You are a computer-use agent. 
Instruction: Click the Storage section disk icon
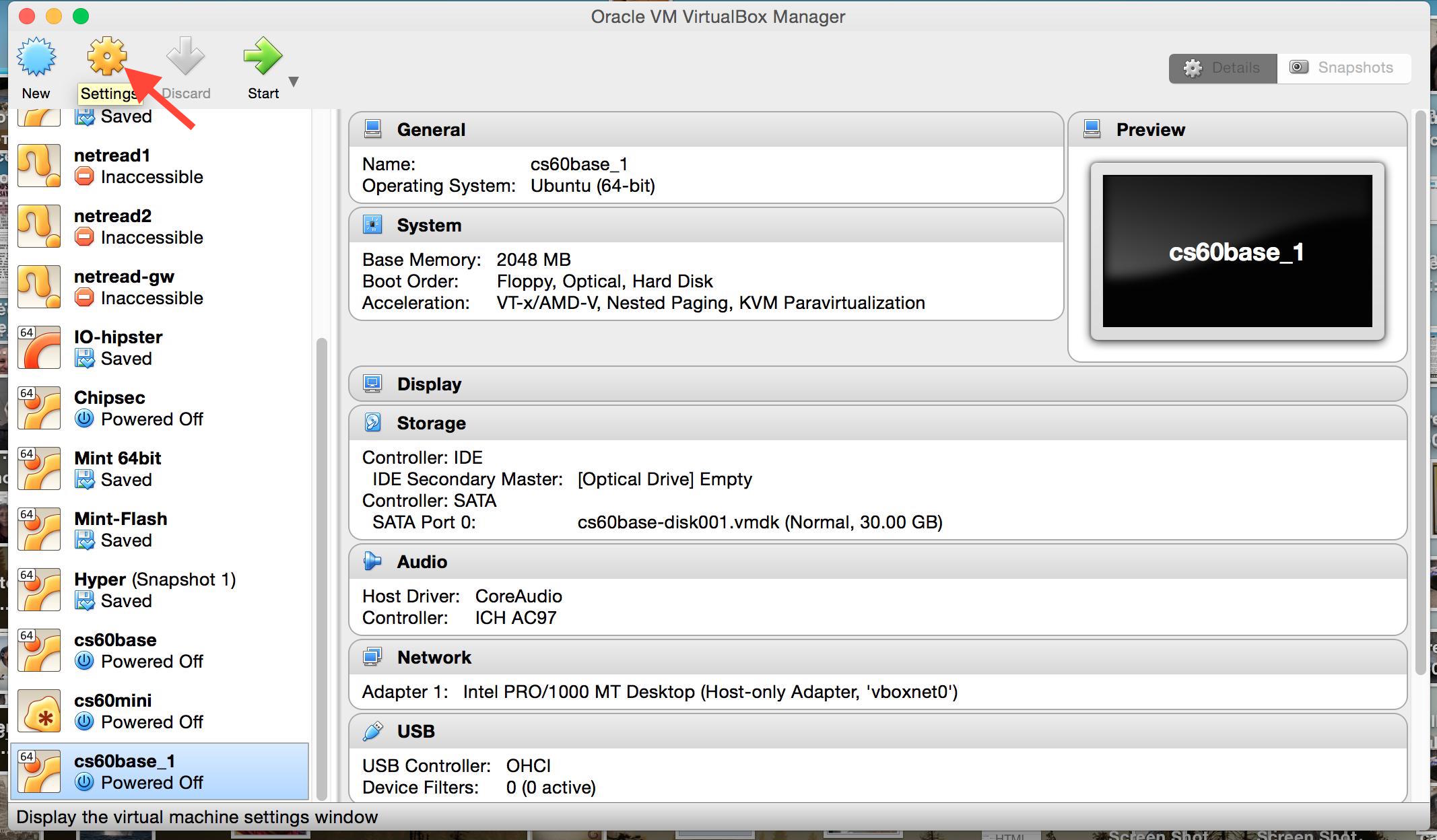pos(372,423)
